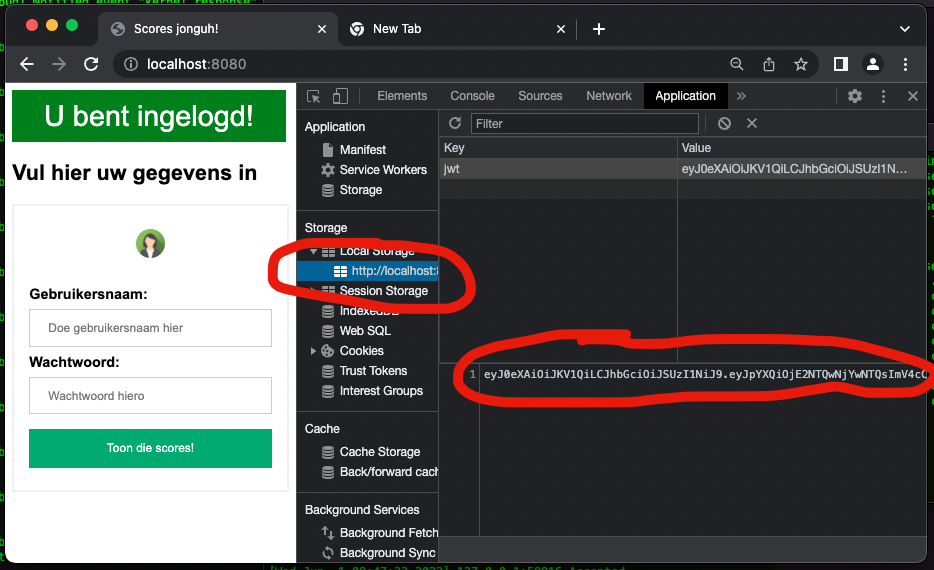Clear all storage entries icon
The width and height of the screenshot is (934, 570).
point(724,123)
